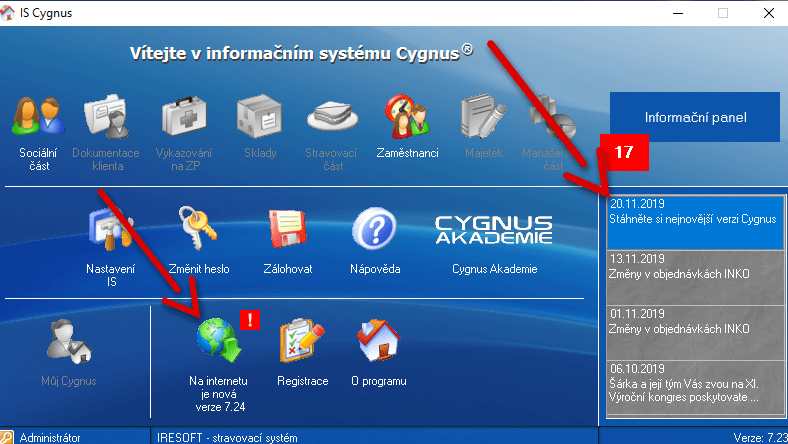Open the 01.11.2019 Změny v objednávkách INKO item
The image size is (788, 444).
click(x=695, y=332)
